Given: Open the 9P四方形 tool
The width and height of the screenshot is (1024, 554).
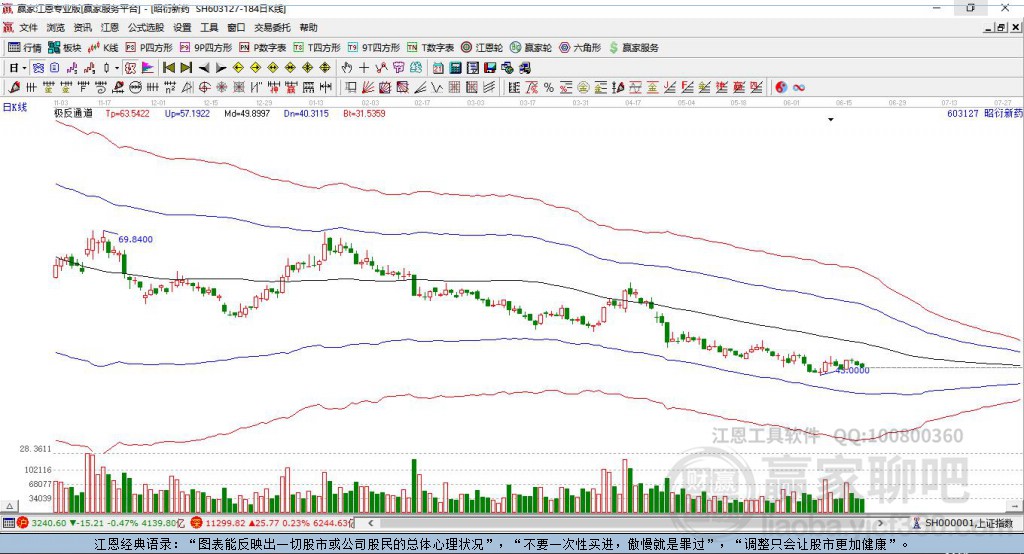Looking at the screenshot, I should (x=206, y=48).
